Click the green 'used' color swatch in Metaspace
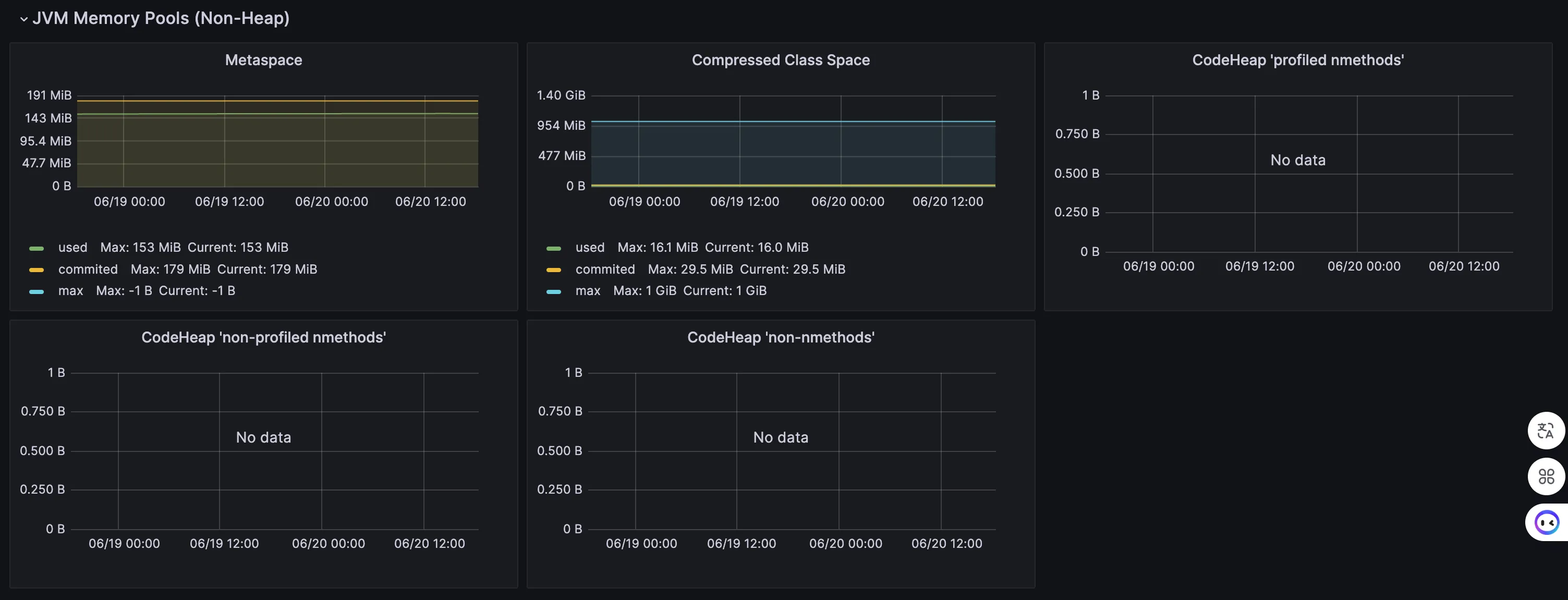 point(37,248)
